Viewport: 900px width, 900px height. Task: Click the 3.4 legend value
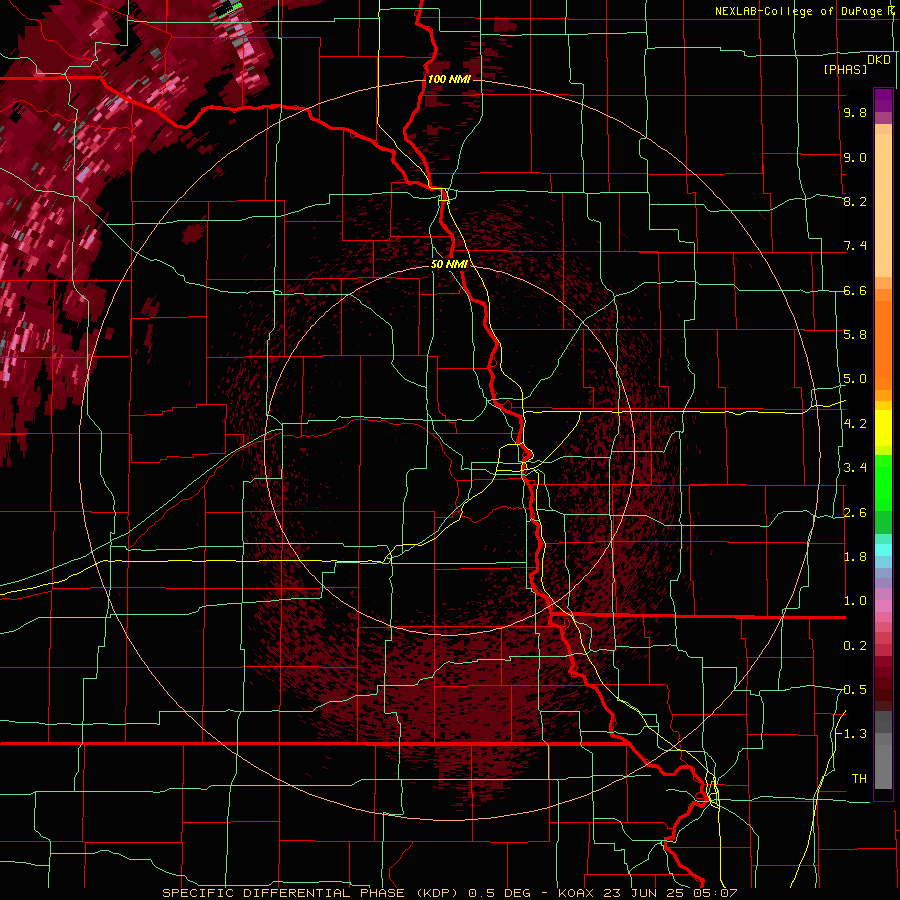(855, 467)
